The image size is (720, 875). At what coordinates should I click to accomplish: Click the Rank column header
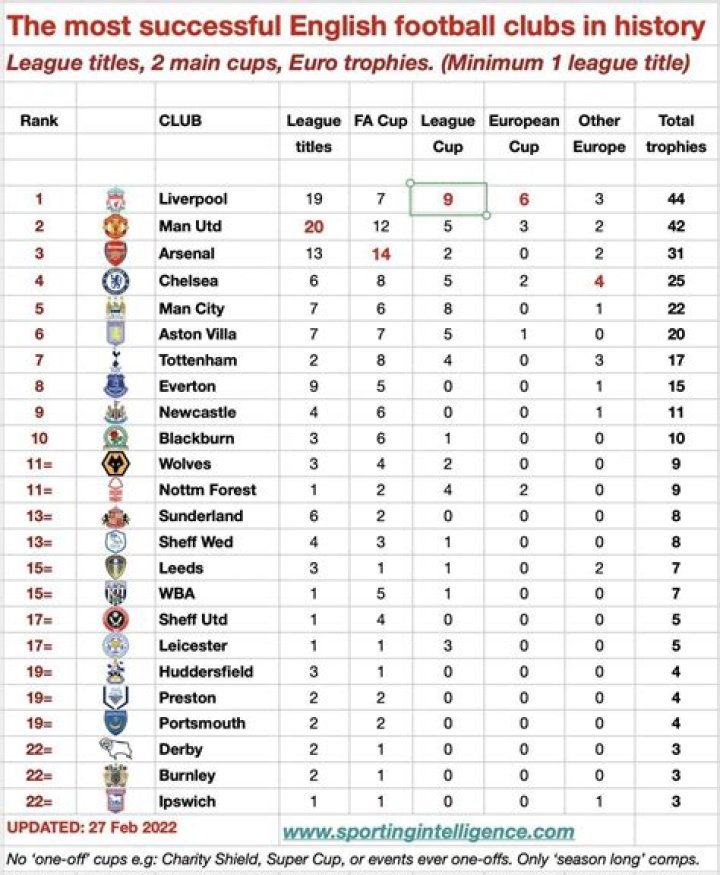(39, 121)
